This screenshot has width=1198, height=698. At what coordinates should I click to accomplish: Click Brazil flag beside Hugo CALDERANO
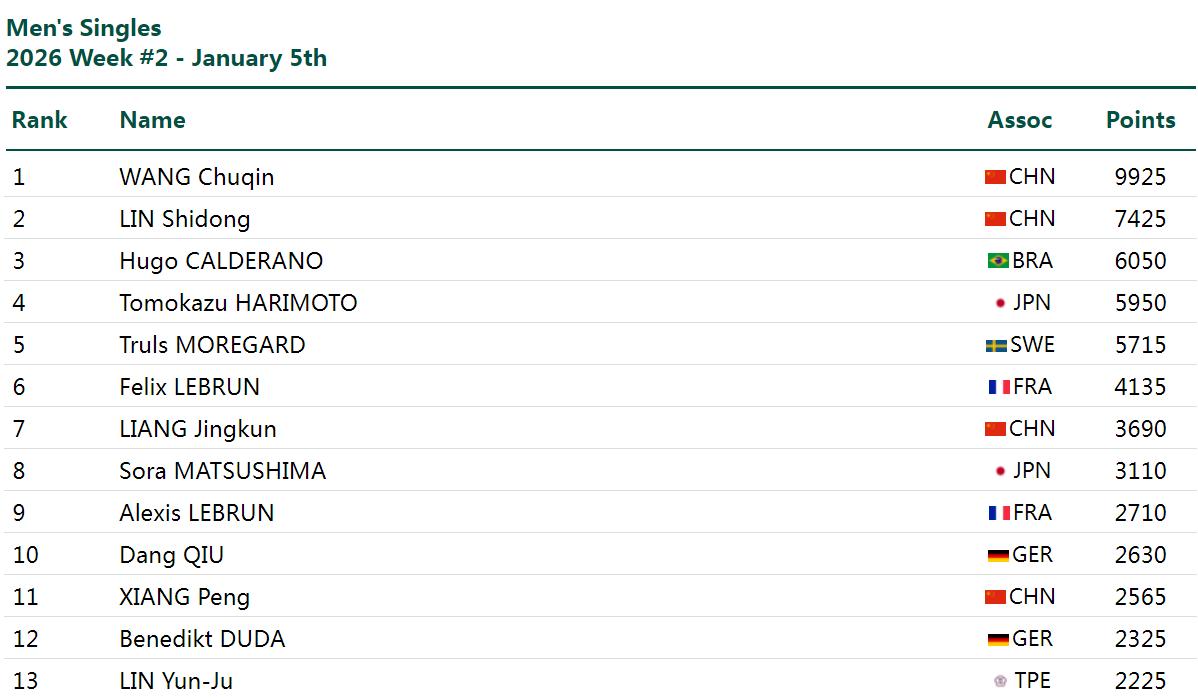click(x=997, y=261)
